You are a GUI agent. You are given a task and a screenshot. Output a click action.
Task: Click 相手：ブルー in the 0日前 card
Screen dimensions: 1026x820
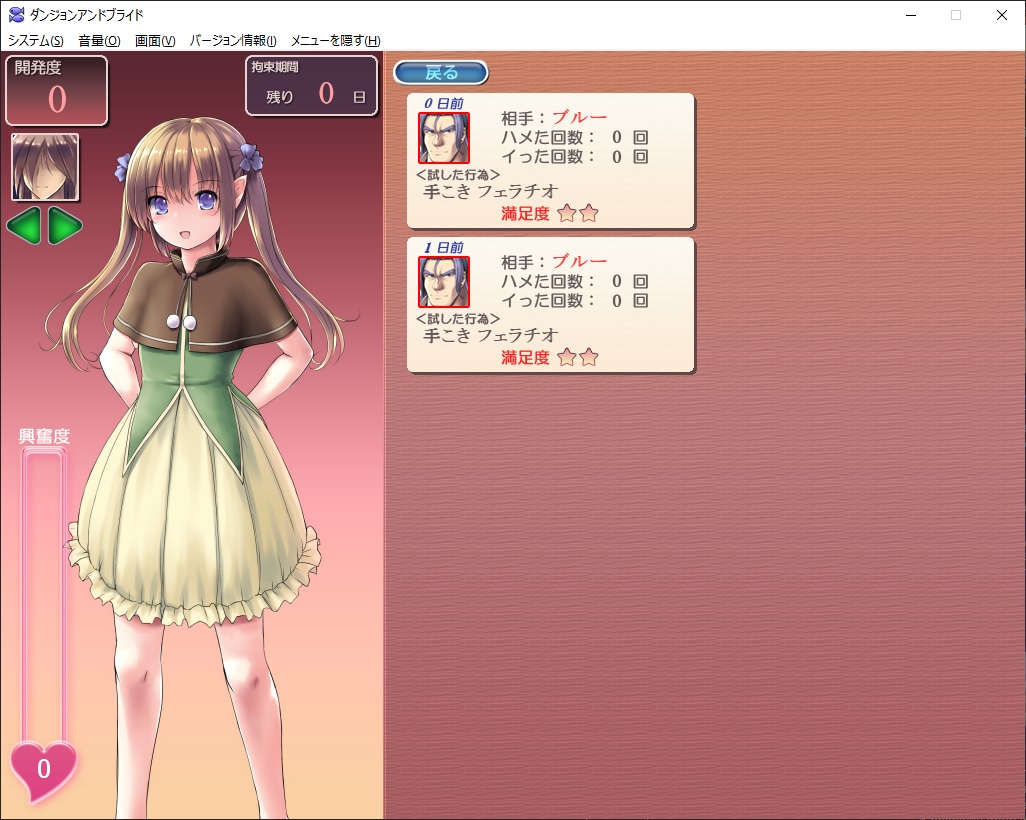554,118
